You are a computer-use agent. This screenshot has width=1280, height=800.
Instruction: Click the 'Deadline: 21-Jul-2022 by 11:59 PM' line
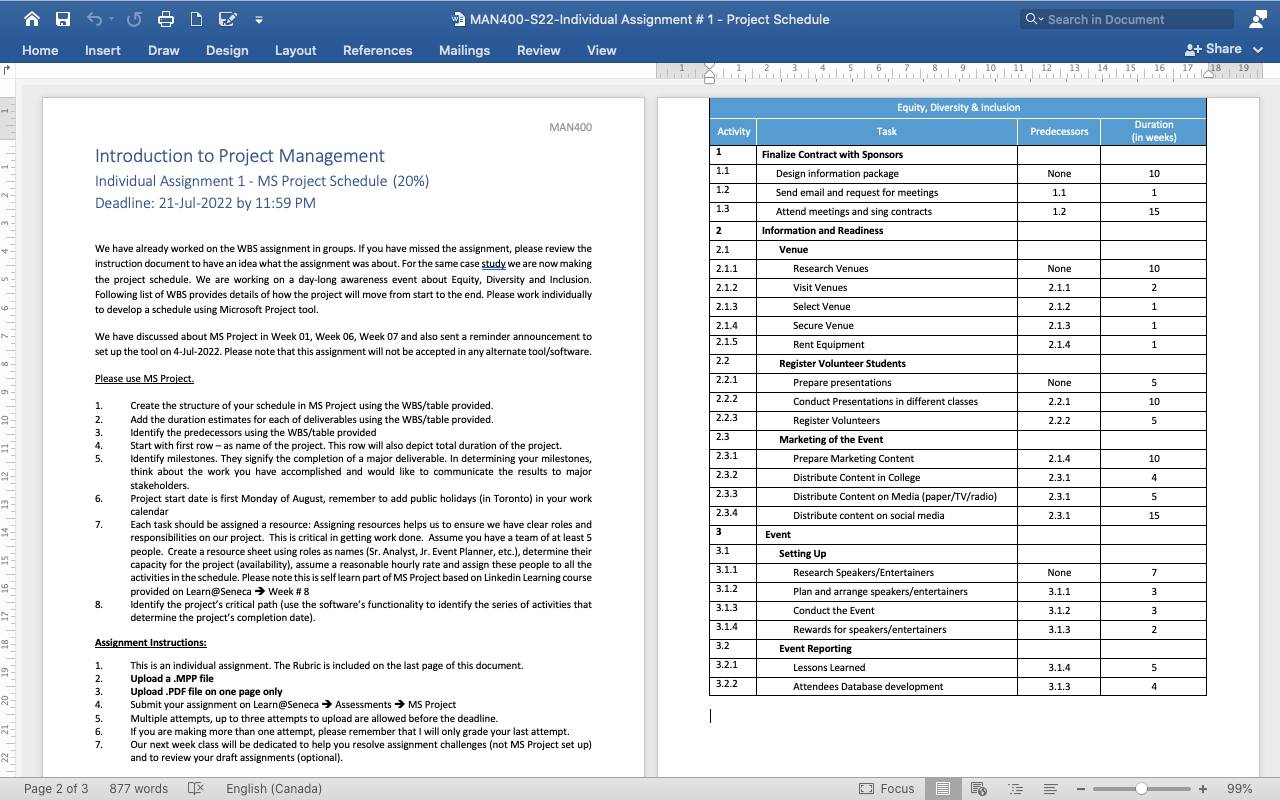point(205,203)
